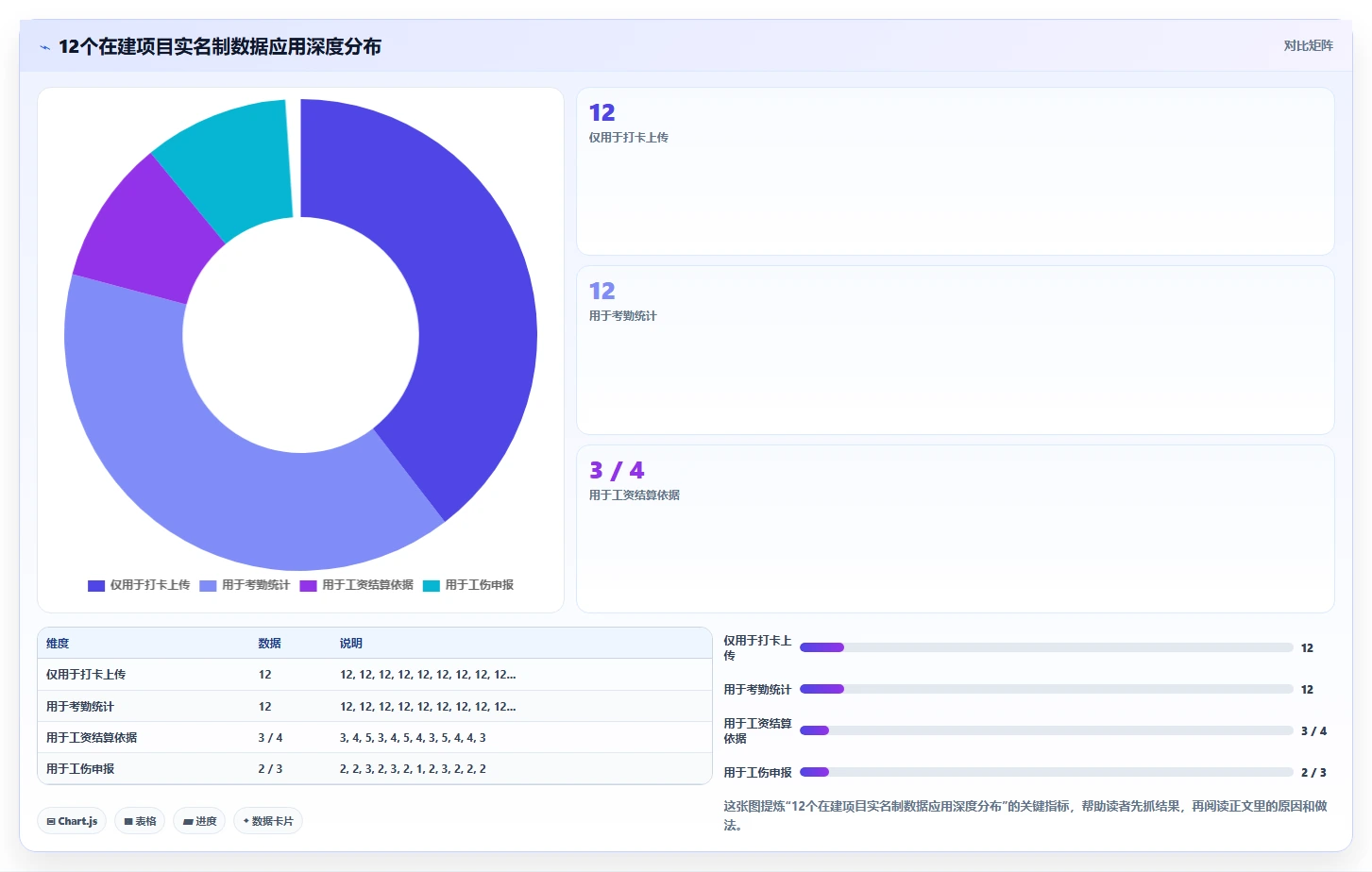Open the 对比矩阵 link

(1308, 45)
